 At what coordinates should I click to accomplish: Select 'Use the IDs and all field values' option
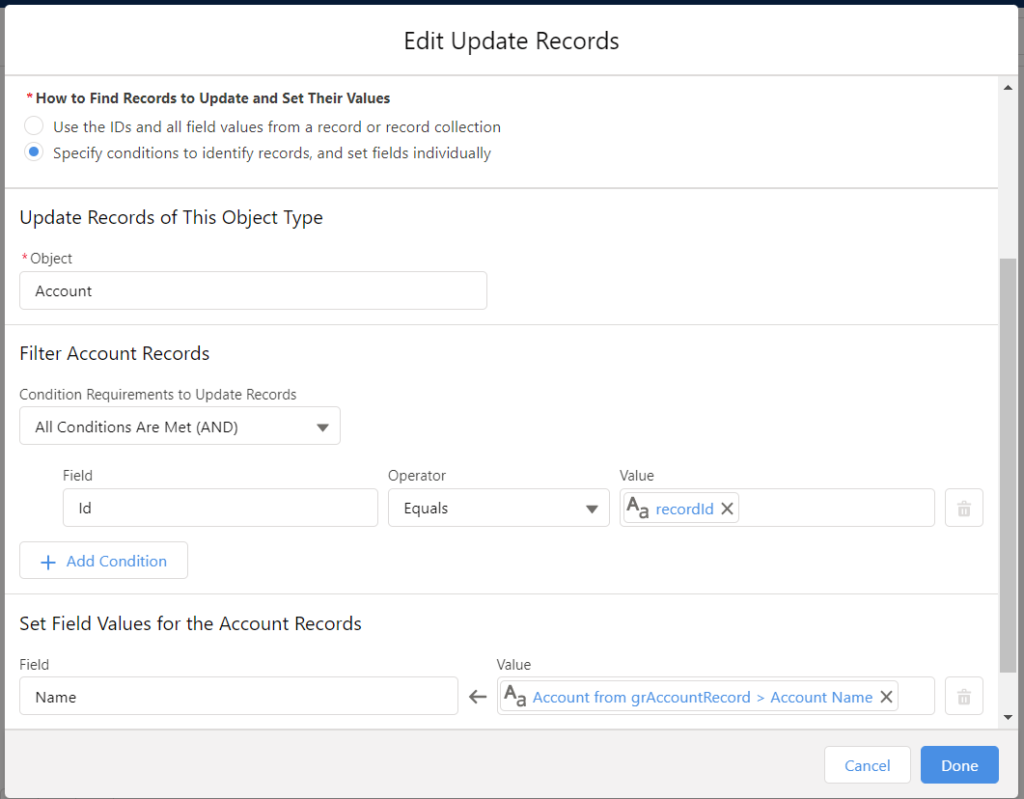pyautogui.click(x=34, y=127)
